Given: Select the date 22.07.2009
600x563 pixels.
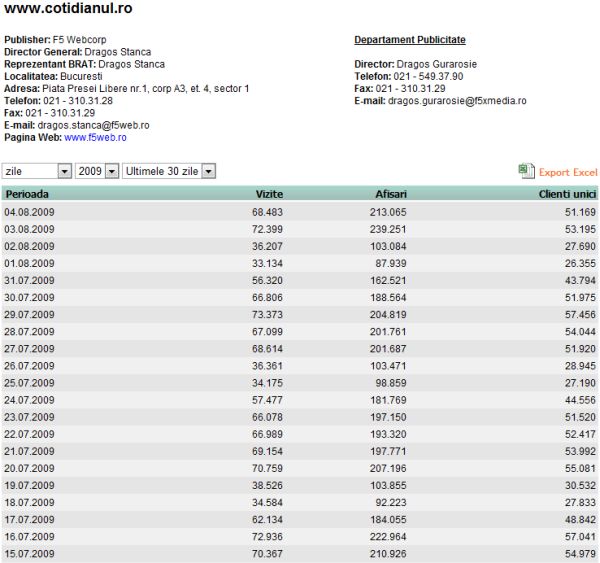Looking at the screenshot, I should (x=29, y=434).
